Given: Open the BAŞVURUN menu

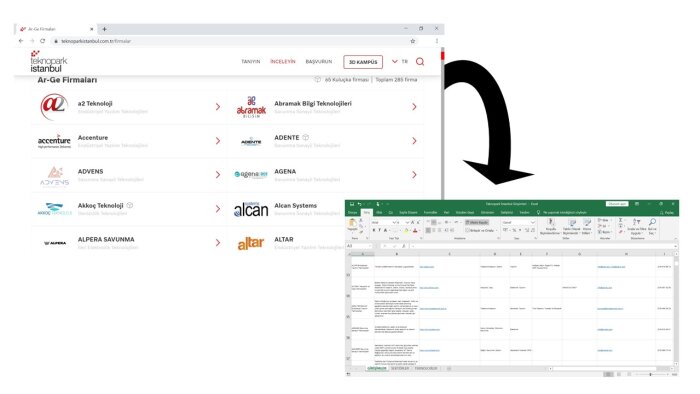Looking at the screenshot, I should tap(319, 62).
